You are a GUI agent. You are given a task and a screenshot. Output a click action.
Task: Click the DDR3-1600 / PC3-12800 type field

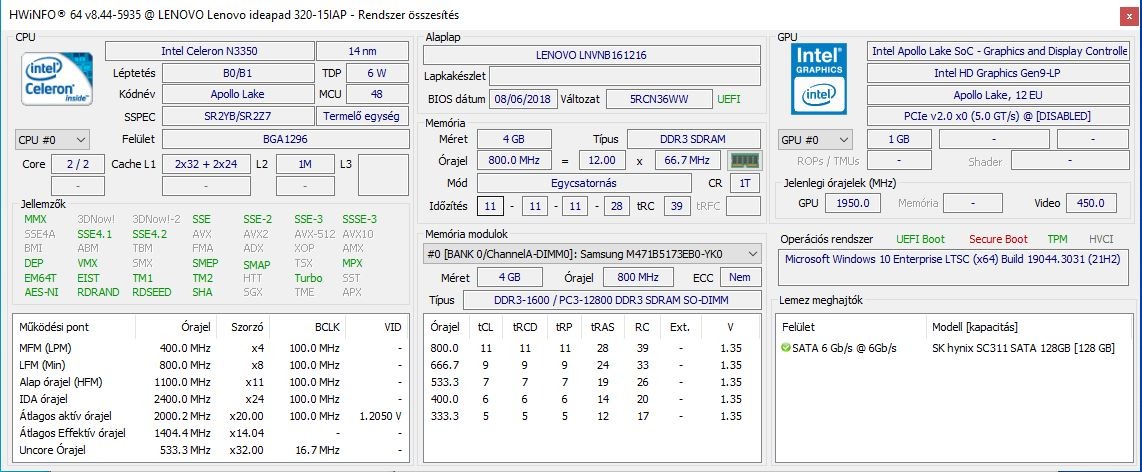coord(612,300)
